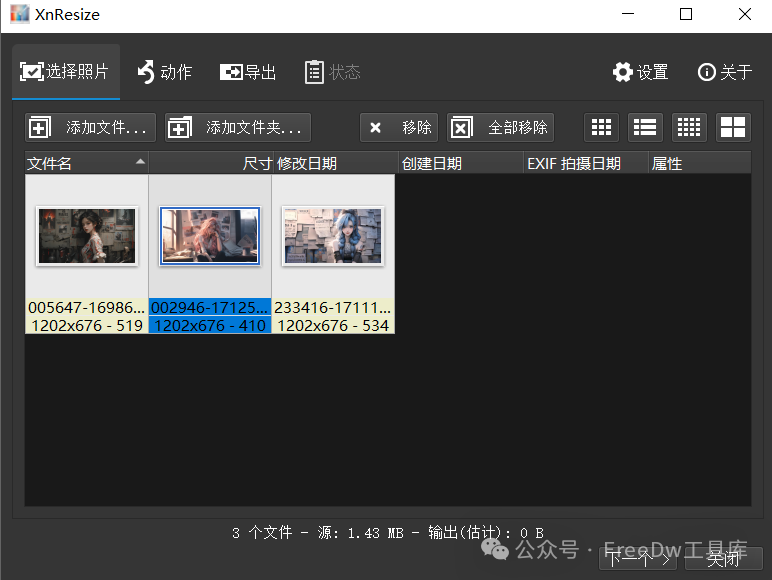Switch to the 导出 tab
The height and width of the screenshot is (580, 772).
248,72
